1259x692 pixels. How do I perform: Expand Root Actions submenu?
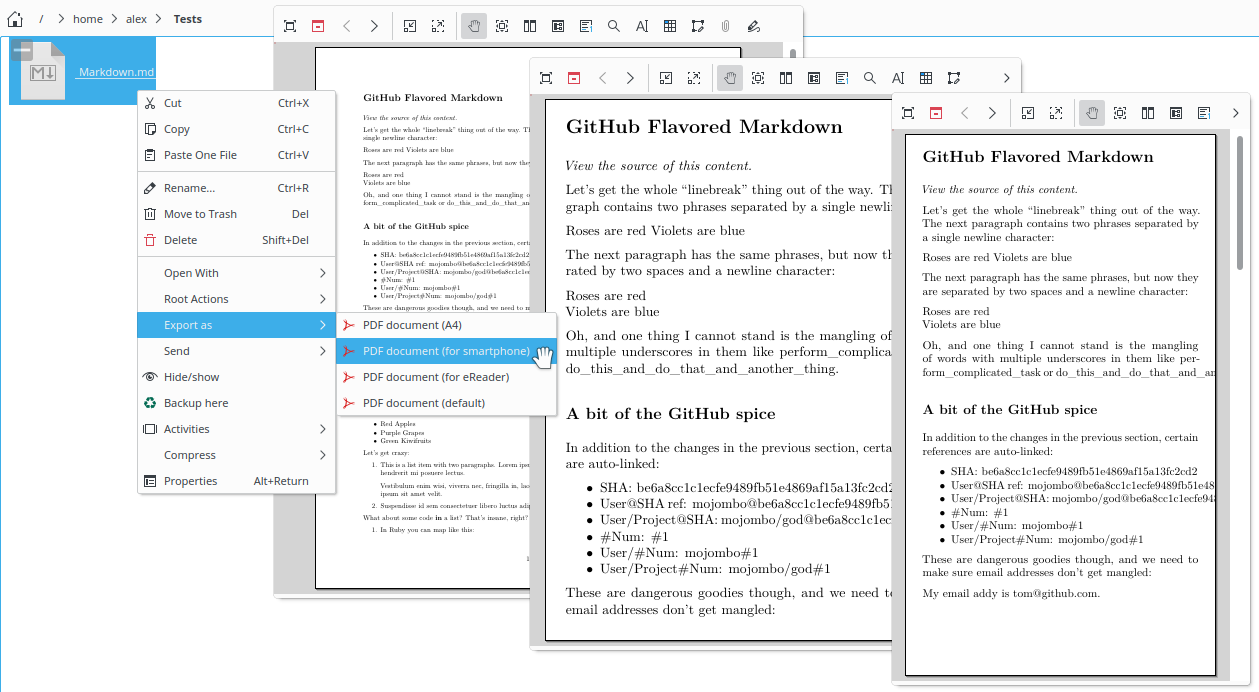(x=236, y=299)
